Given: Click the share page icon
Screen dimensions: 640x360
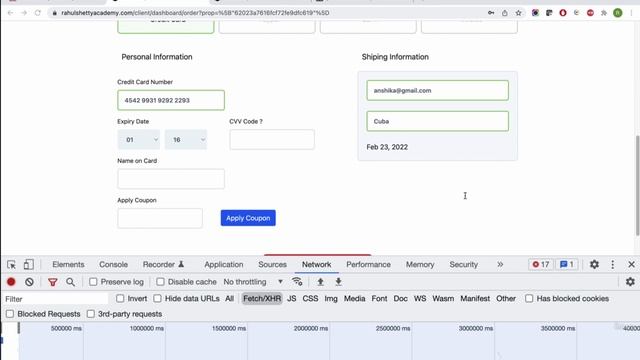Looking at the screenshot, I should coord(505,13).
